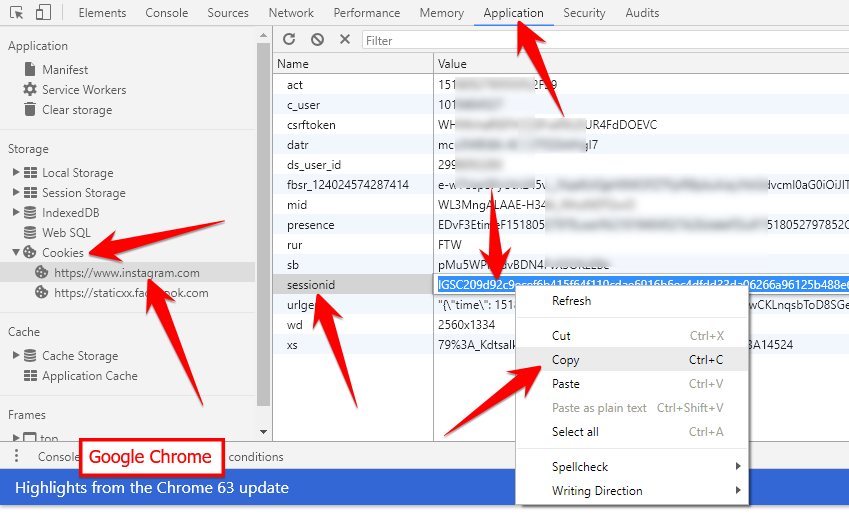The height and width of the screenshot is (517, 849).
Task: Choose Select all in context menu
Action: pyautogui.click(x=575, y=432)
